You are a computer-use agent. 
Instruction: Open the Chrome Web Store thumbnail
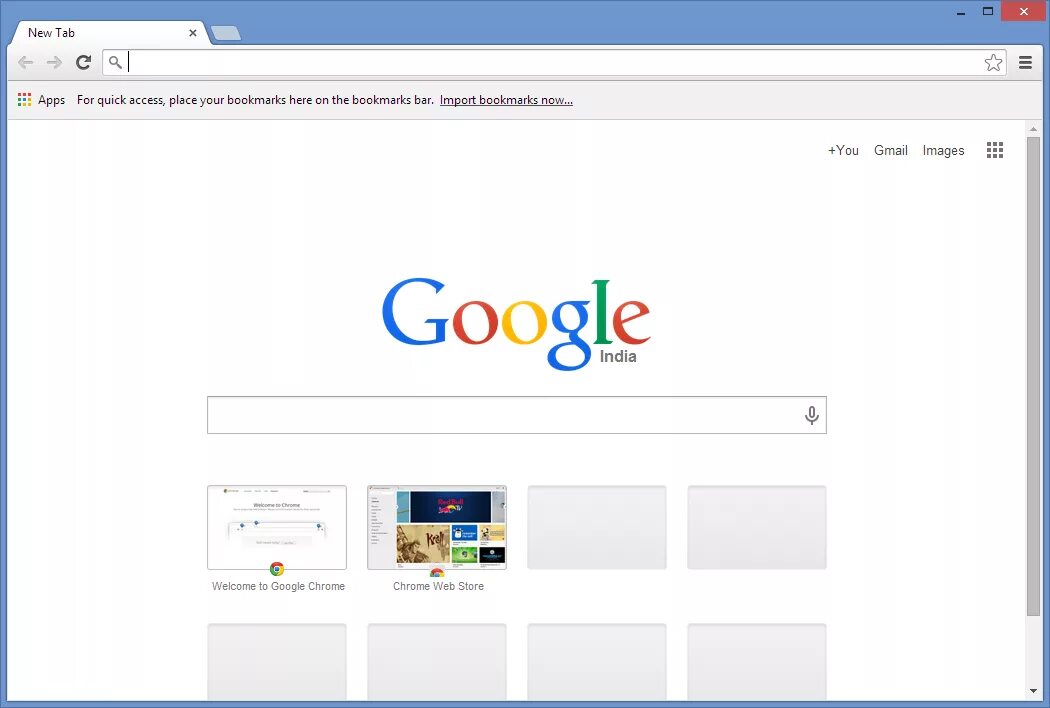437,527
